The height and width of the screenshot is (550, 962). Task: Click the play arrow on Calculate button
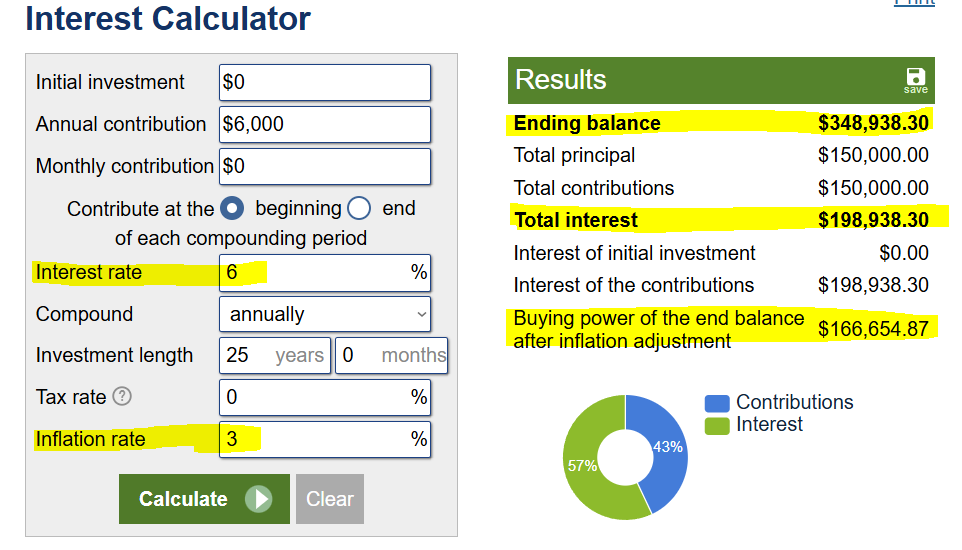point(258,499)
